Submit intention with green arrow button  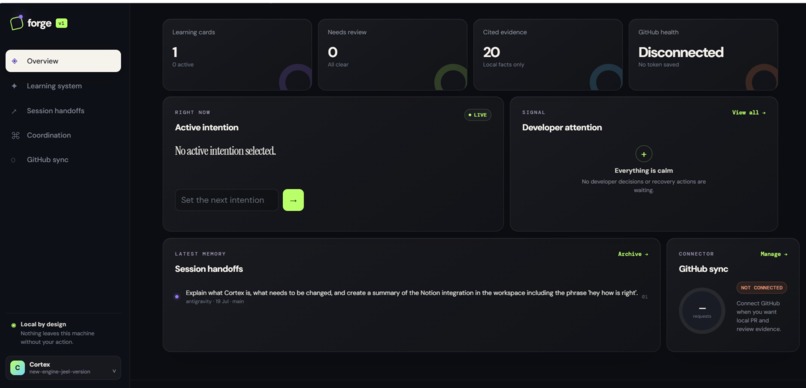293,200
